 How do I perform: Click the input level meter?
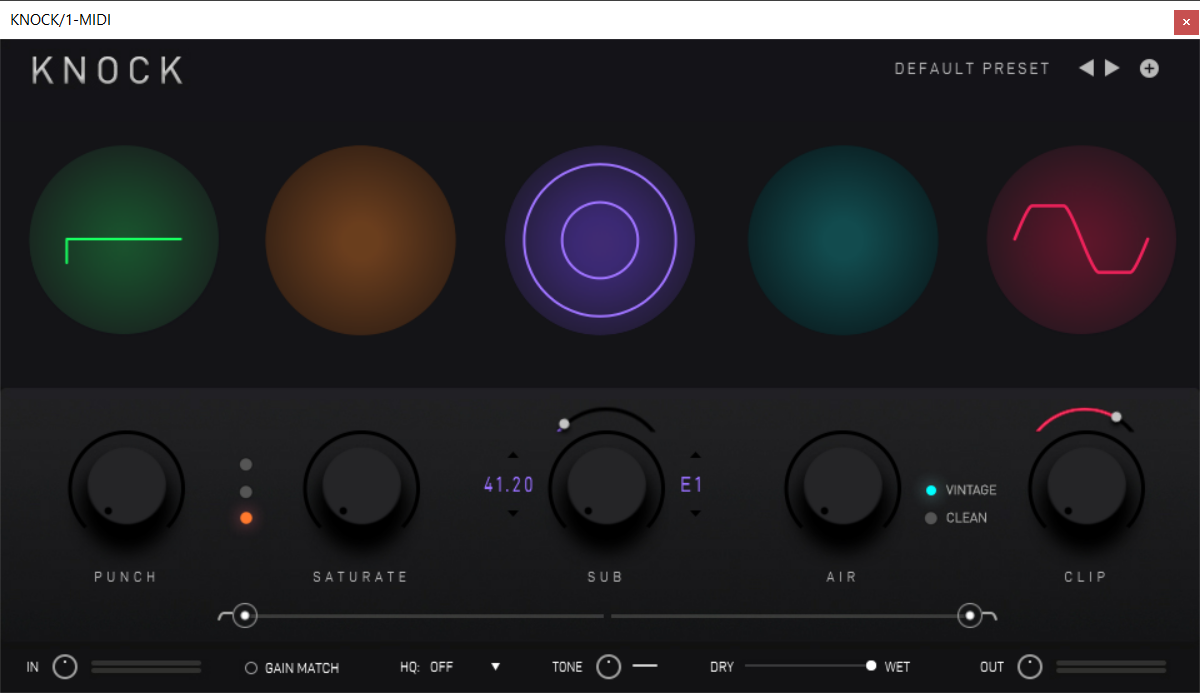(x=146, y=667)
